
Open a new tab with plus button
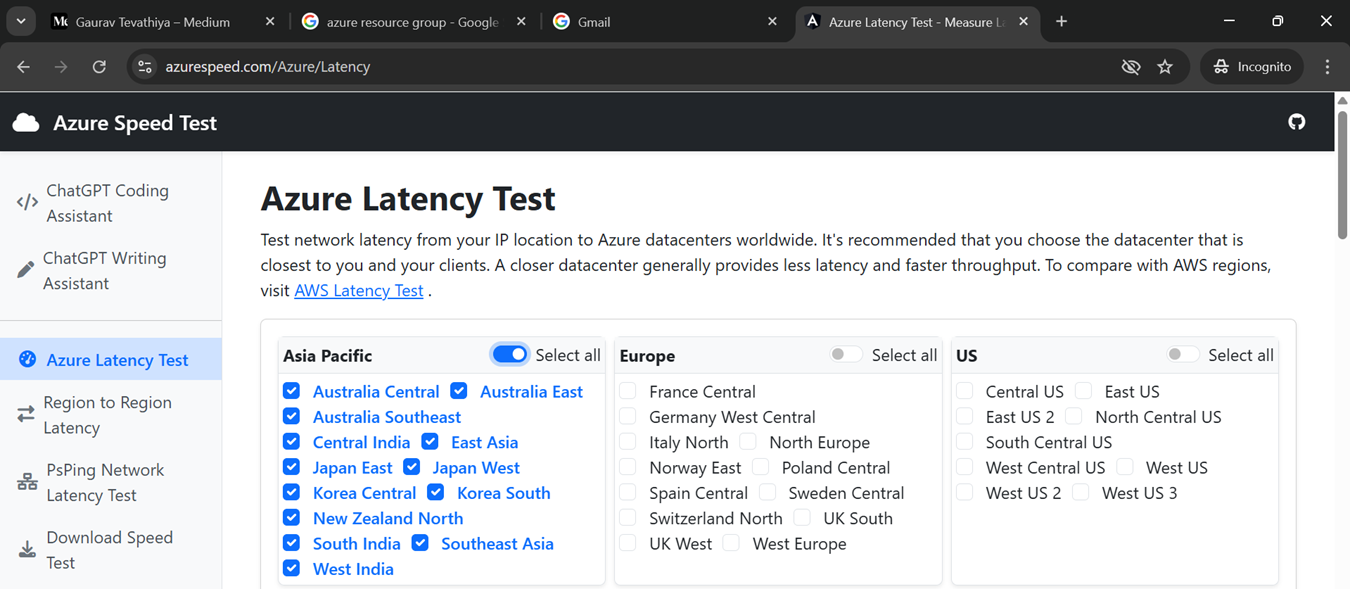(x=1061, y=21)
